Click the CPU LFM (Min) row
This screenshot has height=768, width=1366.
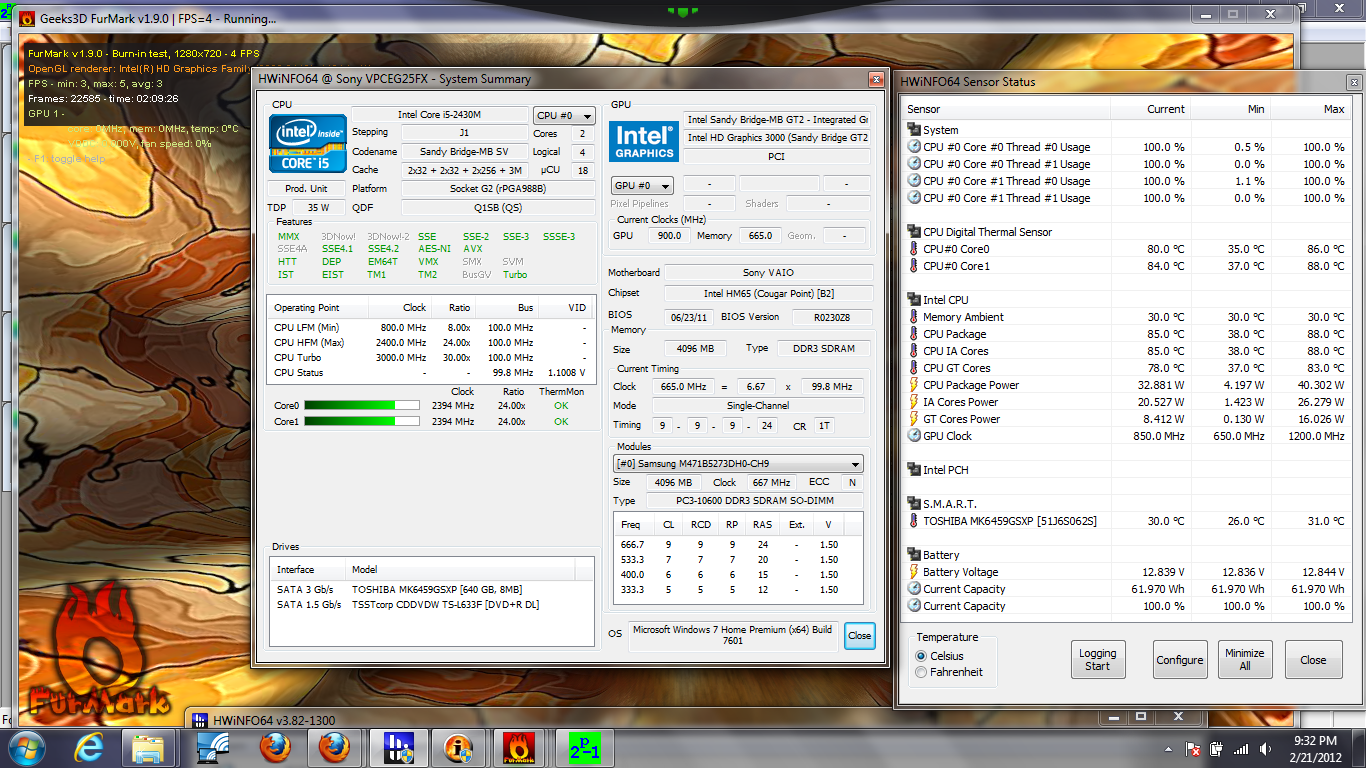point(431,328)
